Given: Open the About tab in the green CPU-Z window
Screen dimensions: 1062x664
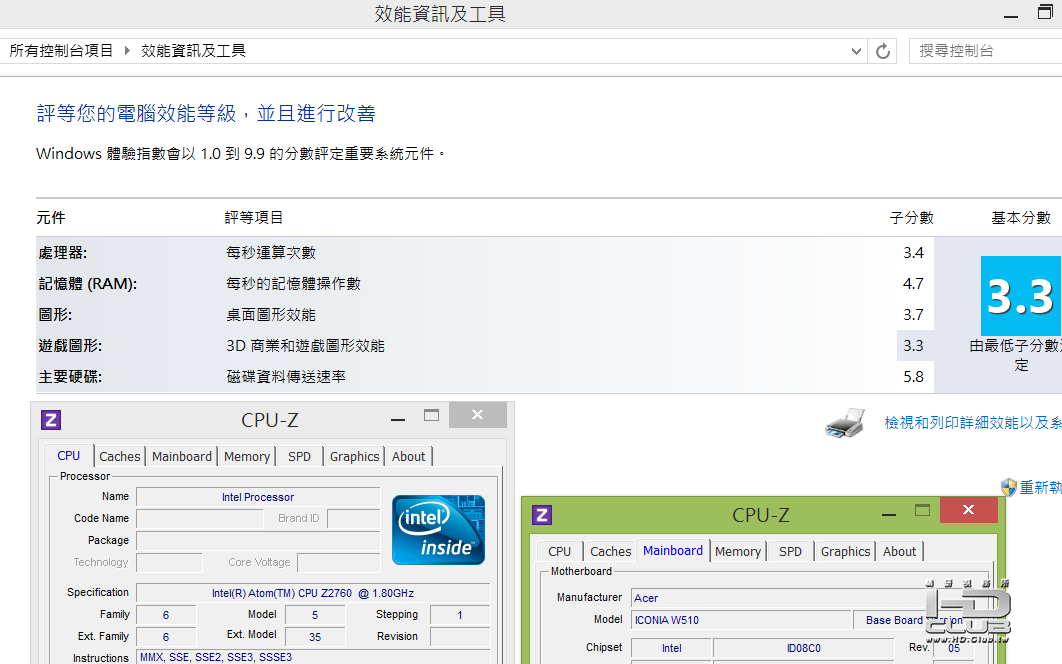Looking at the screenshot, I should (899, 552).
